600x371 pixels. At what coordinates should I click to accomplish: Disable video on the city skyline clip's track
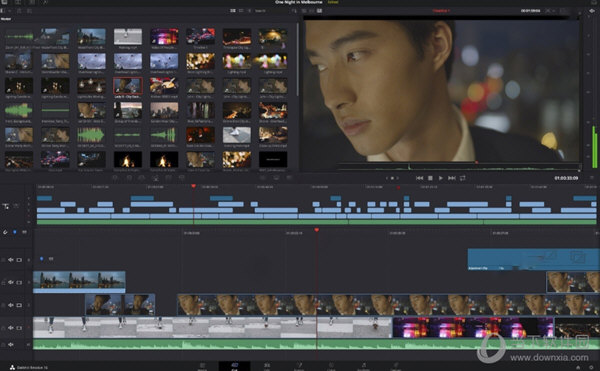point(19,282)
